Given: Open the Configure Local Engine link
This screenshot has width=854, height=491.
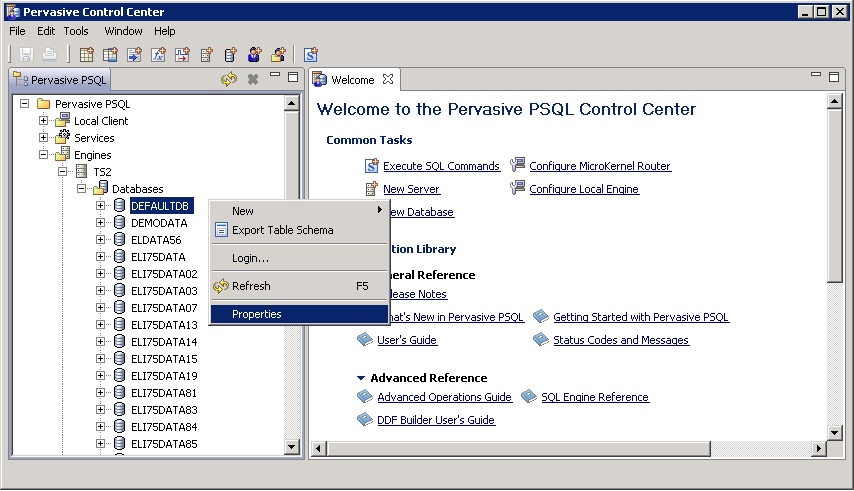Looking at the screenshot, I should click(x=584, y=189).
